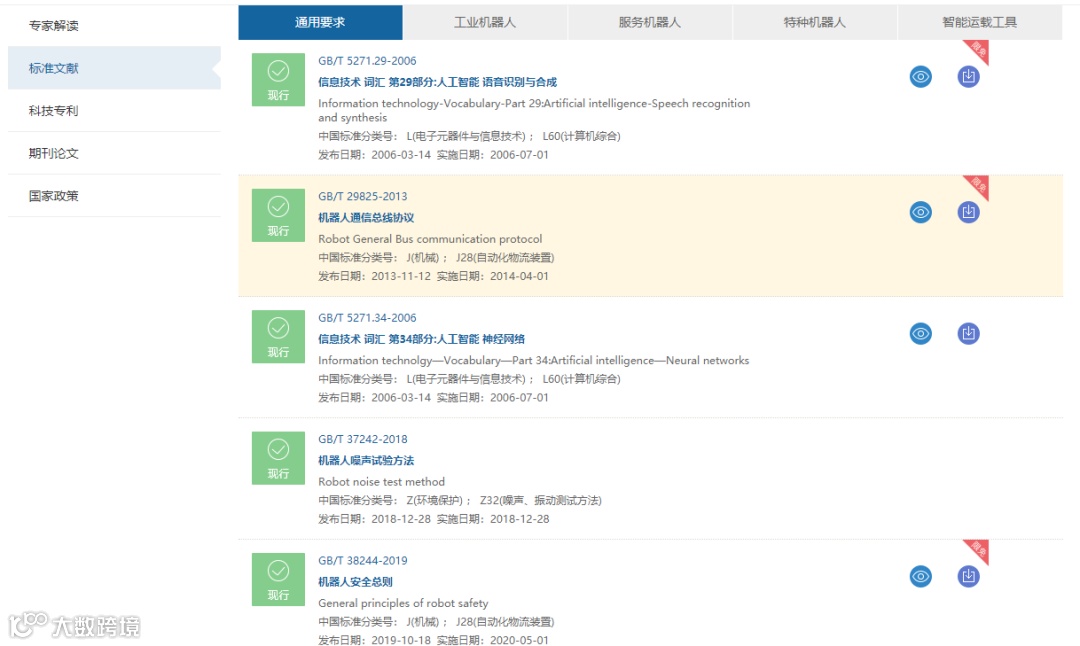Click 现行 status badge of GB/T 29825-2013
The width and height of the screenshot is (1080, 646).
[278, 215]
